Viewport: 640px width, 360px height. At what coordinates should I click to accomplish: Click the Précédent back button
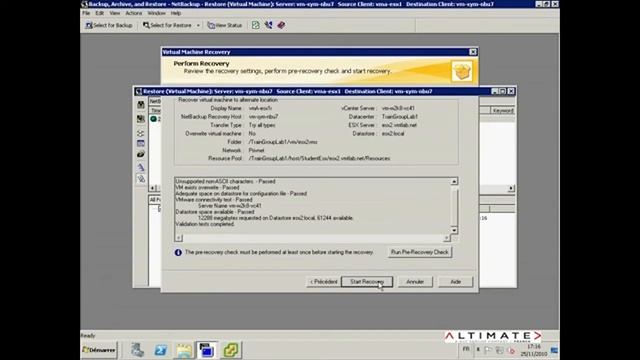[x=323, y=282]
